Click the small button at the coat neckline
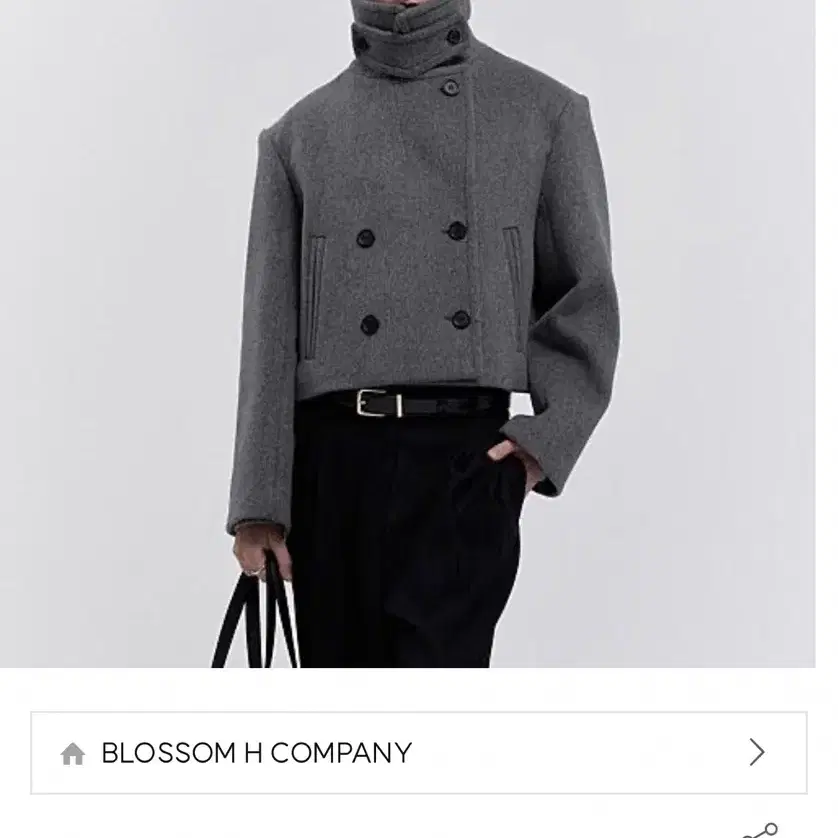838x838 pixels. tap(451, 86)
